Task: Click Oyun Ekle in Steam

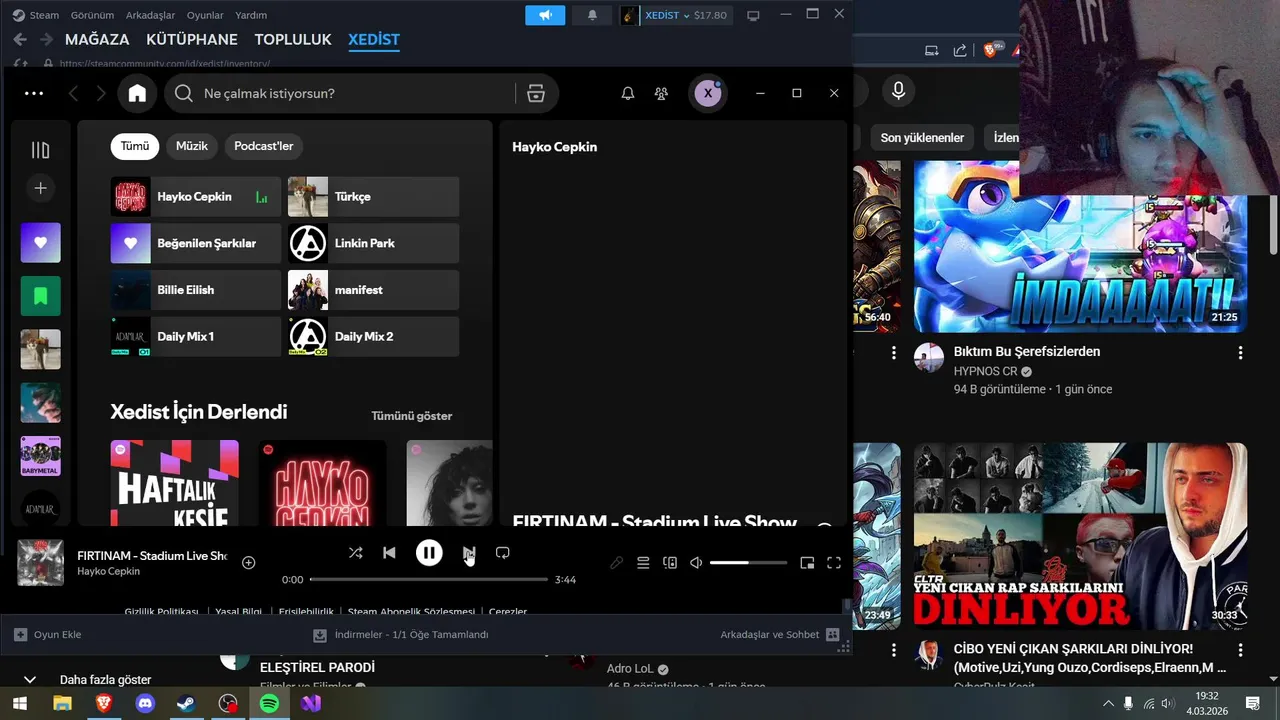Action: [x=48, y=634]
